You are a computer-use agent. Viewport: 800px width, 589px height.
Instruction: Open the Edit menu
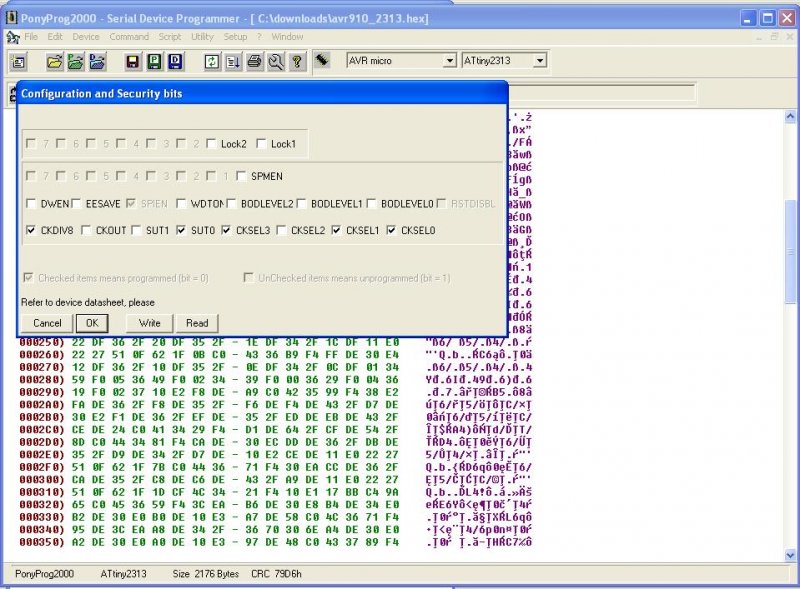click(x=55, y=37)
